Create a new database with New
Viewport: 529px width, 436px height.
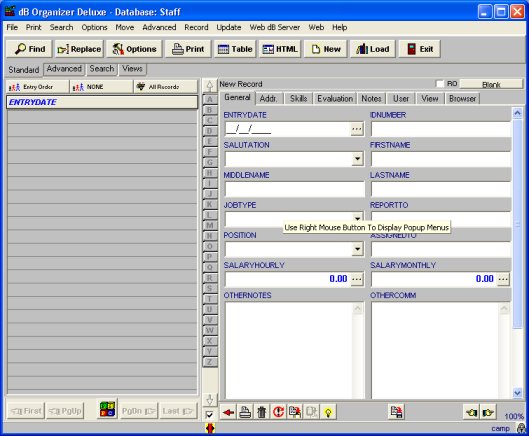pos(326,49)
